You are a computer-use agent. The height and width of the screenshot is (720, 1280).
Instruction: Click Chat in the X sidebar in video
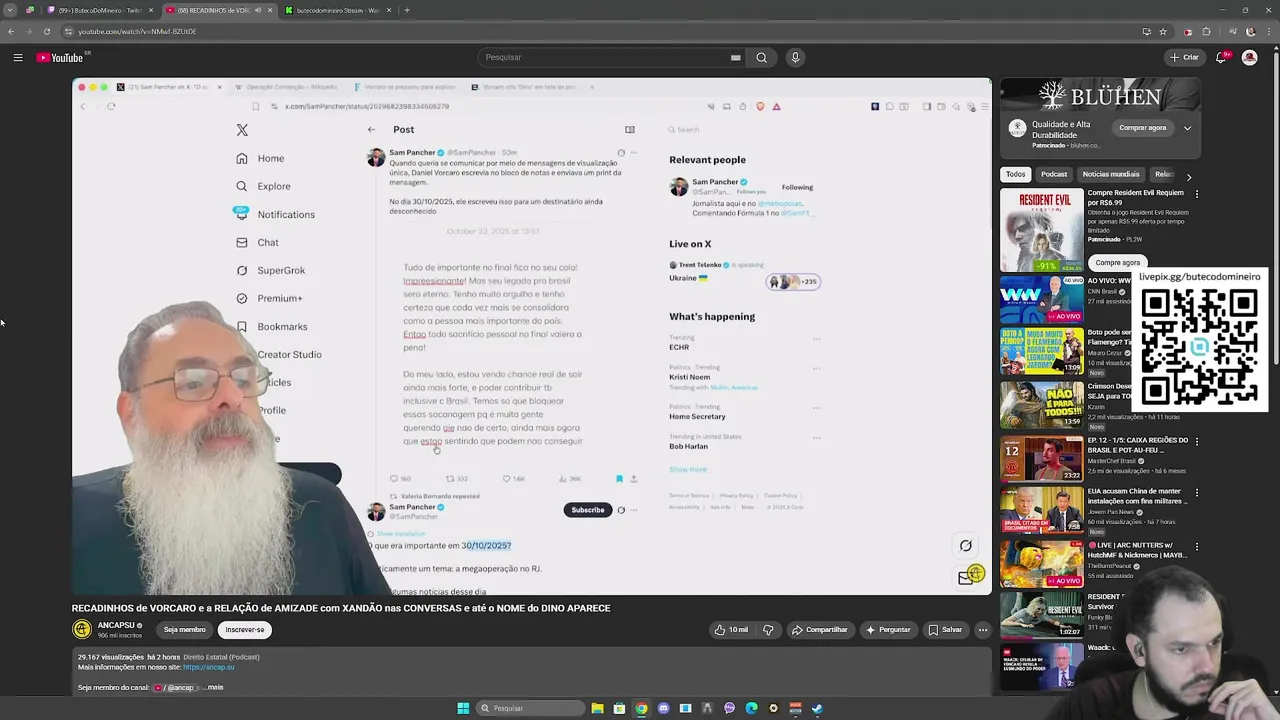coord(257,242)
